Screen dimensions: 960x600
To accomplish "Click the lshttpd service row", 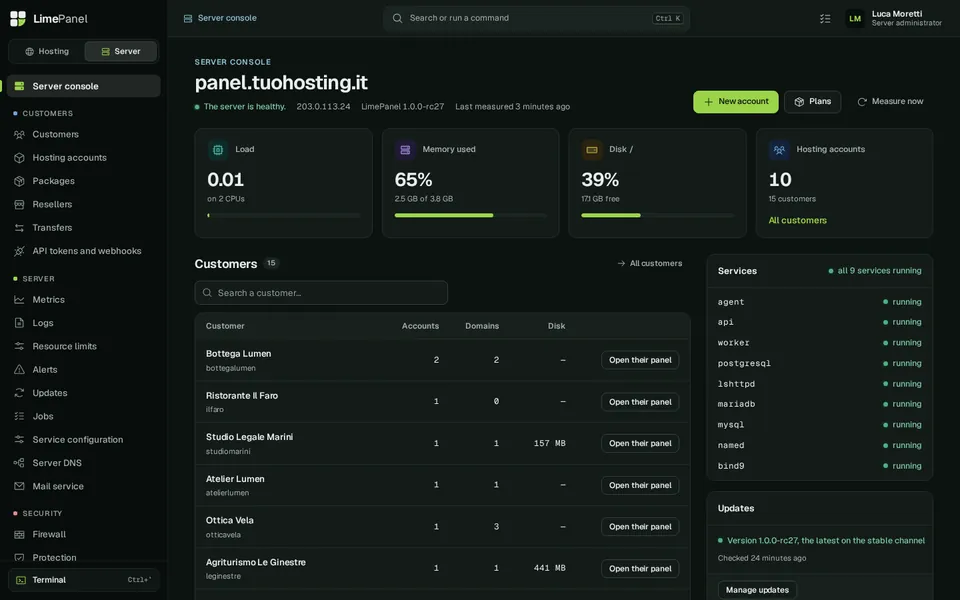I will click(819, 384).
